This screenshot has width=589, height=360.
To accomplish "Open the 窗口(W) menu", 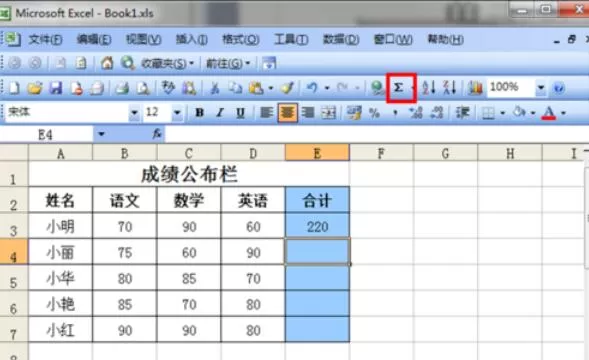I will coord(393,39).
